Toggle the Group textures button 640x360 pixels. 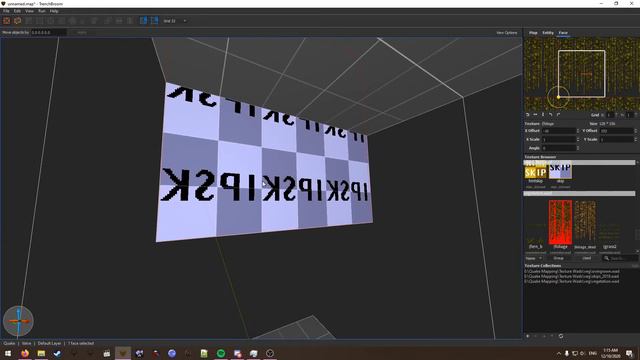[558, 258]
